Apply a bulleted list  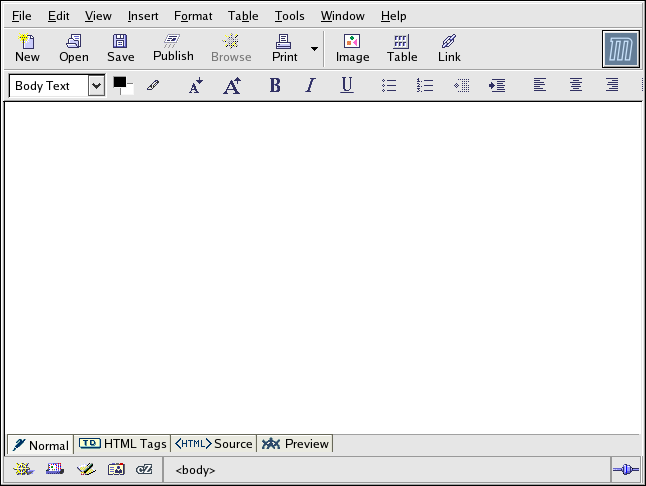[x=389, y=86]
